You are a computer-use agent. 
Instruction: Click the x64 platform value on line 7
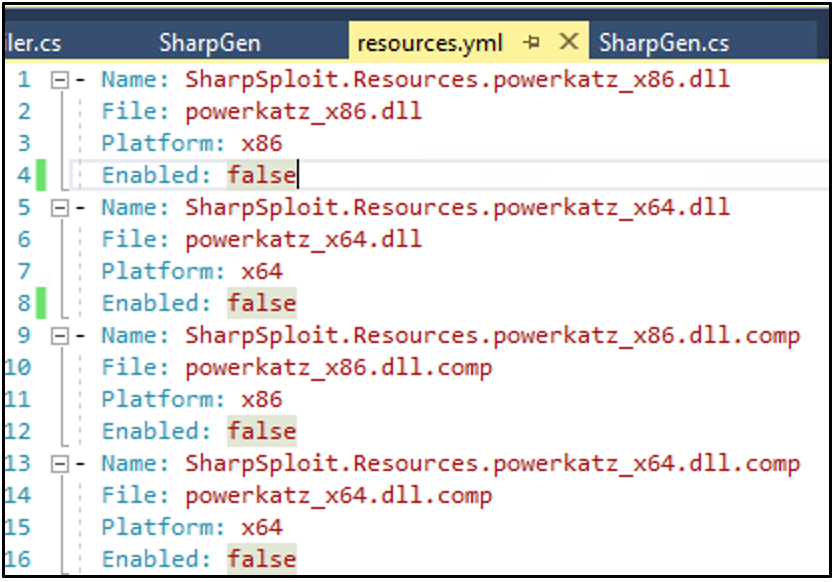tap(261, 271)
